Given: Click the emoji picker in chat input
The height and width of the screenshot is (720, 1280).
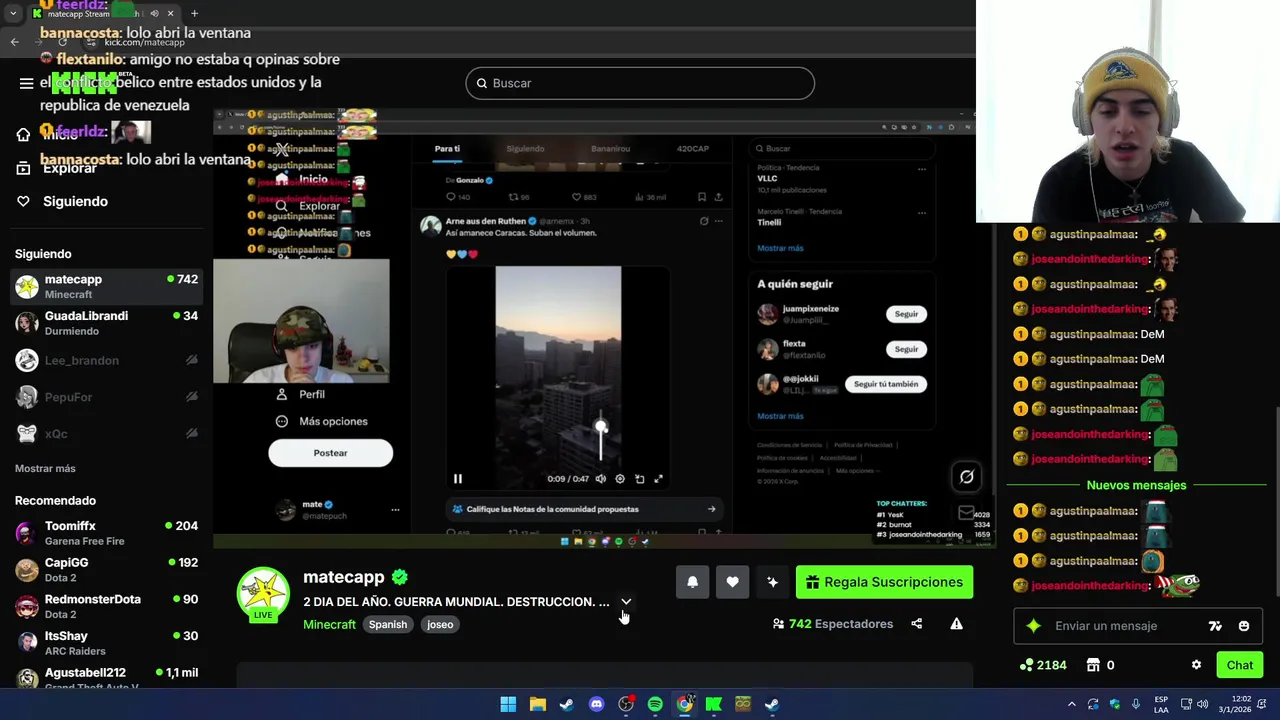Looking at the screenshot, I should pos(1244,626).
